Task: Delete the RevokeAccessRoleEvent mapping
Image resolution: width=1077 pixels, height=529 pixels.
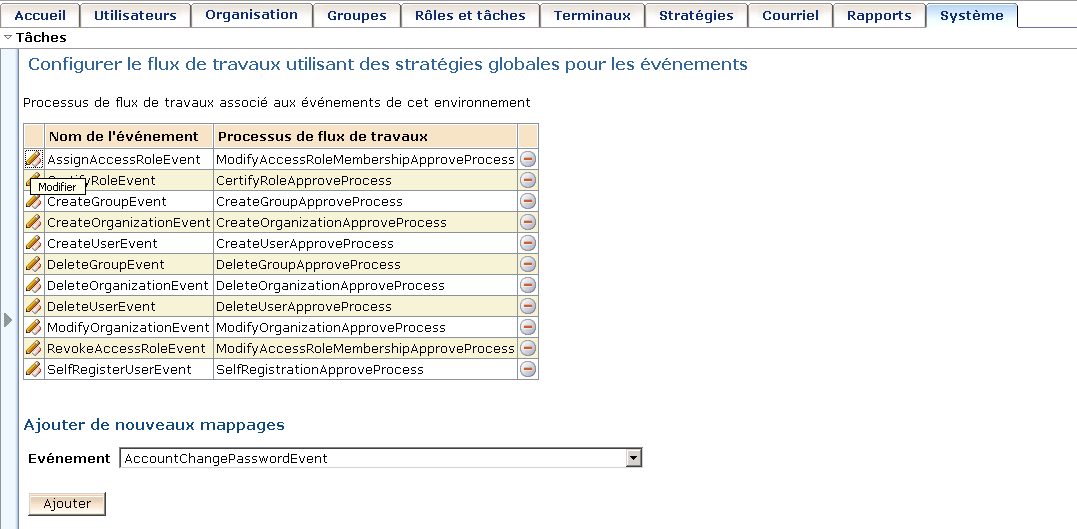Action: tap(528, 348)
